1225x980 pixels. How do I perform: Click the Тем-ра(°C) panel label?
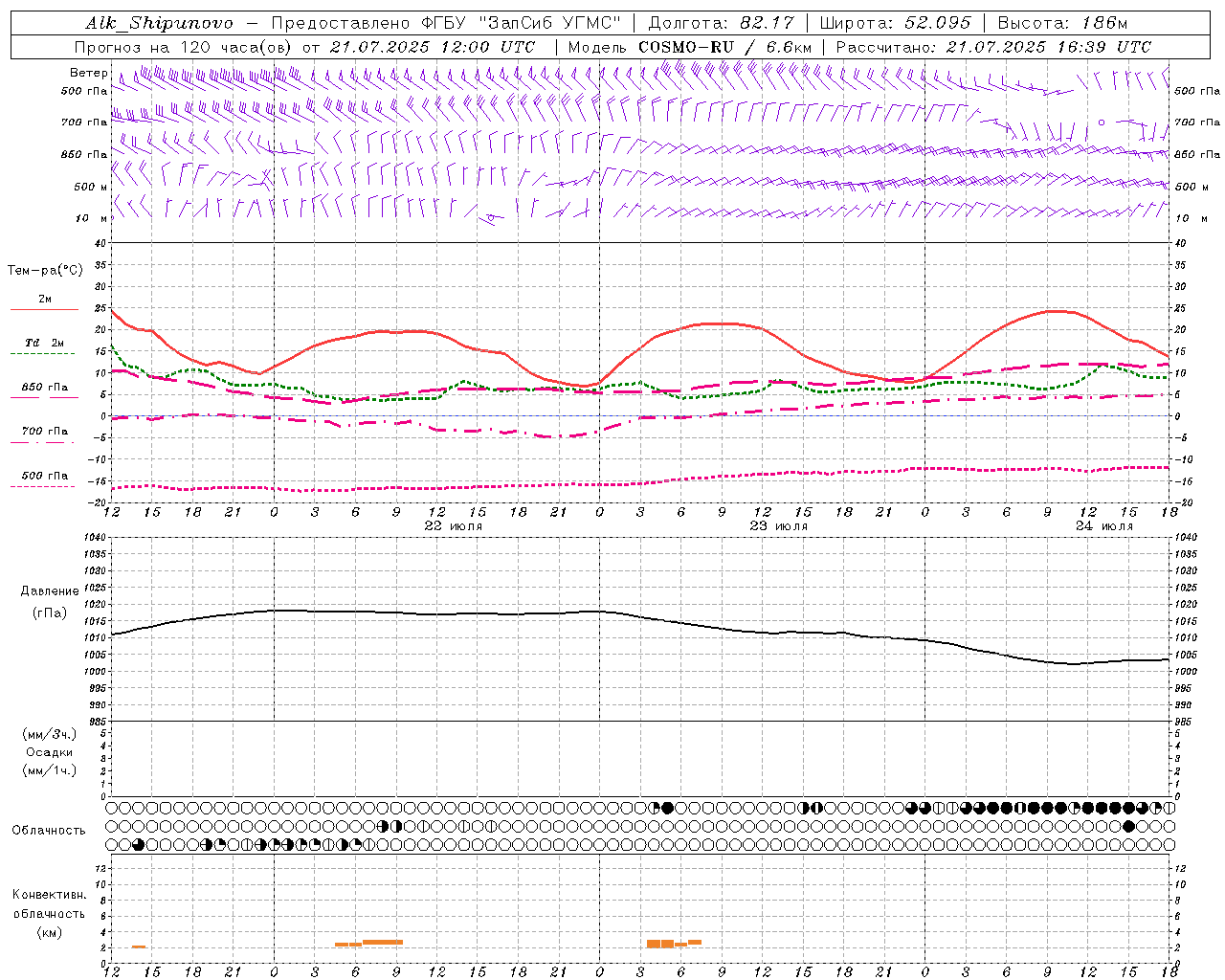[45, 271]
